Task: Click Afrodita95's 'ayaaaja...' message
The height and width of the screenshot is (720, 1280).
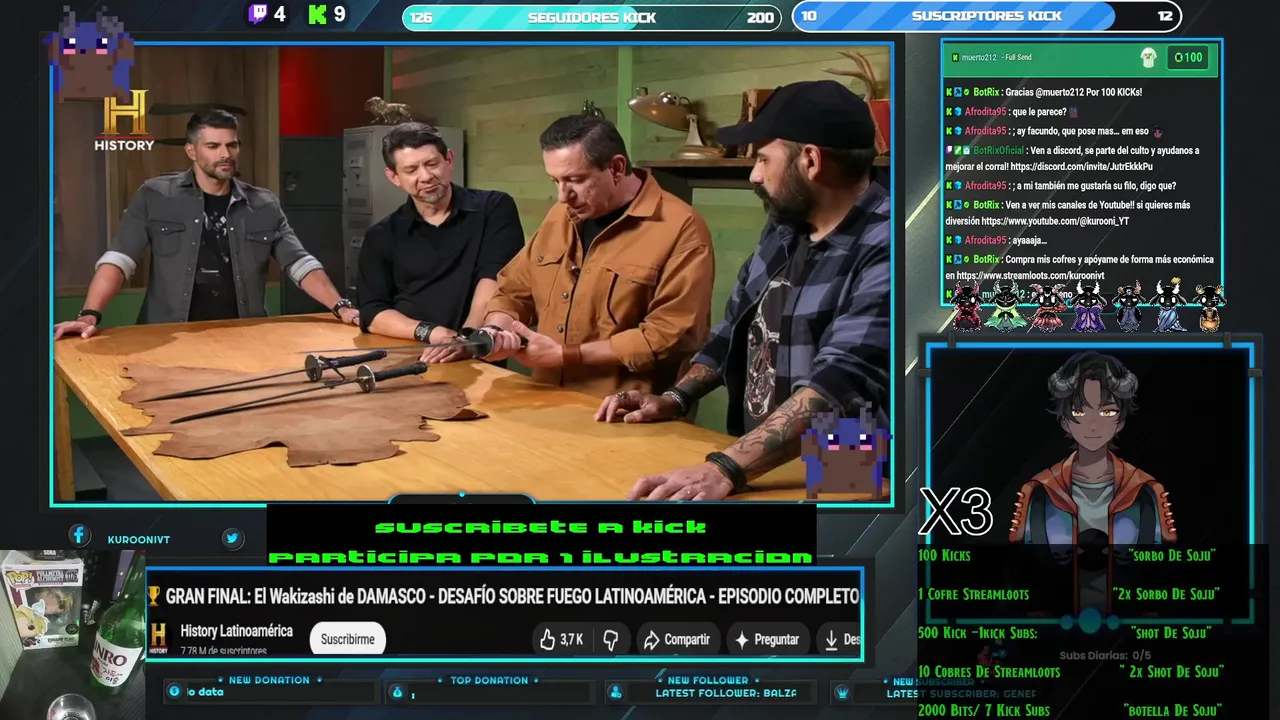Action: [1029, 240]
